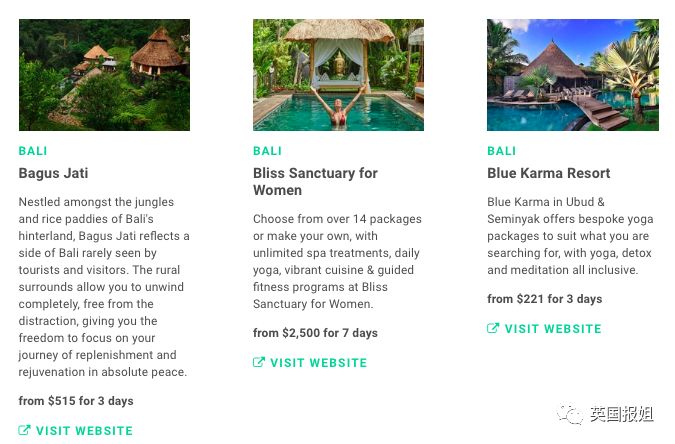Select the Bagus Jati jungle huts photo

104,75
